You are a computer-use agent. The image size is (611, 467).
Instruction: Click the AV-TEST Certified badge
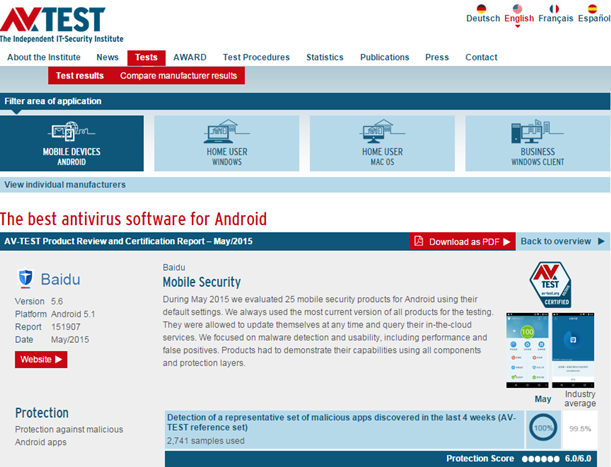[x=549, y=286]
